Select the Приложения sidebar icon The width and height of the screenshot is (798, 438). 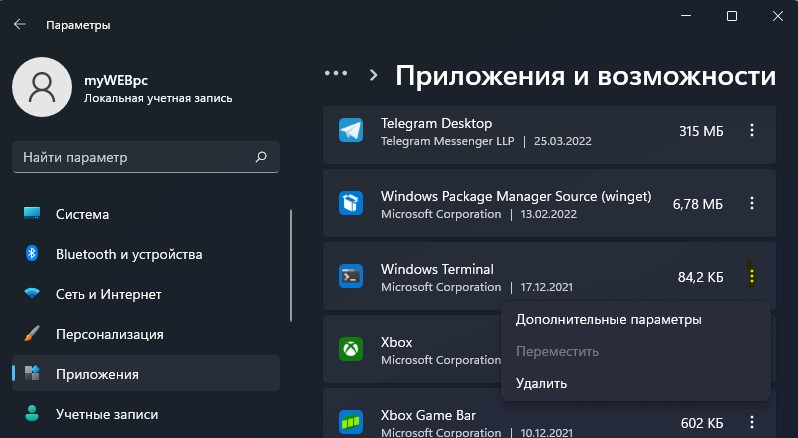32,373
